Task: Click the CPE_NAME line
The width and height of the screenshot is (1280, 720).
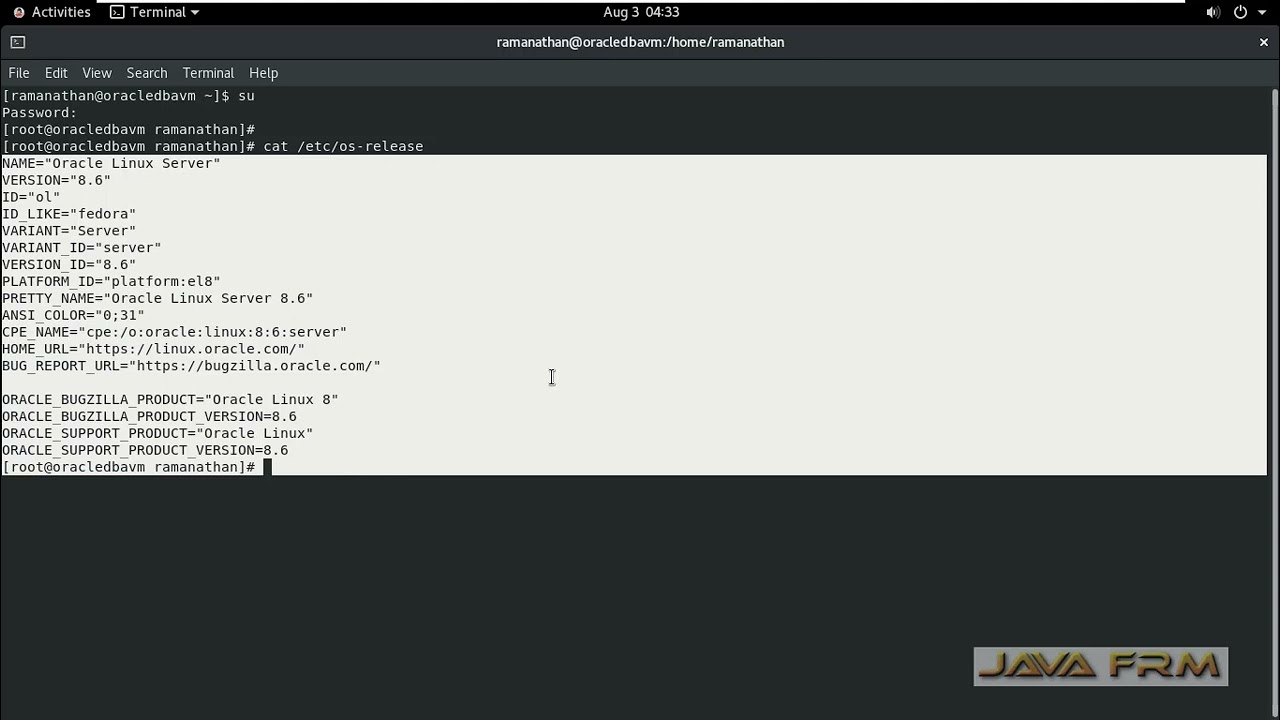Action: 175,332
